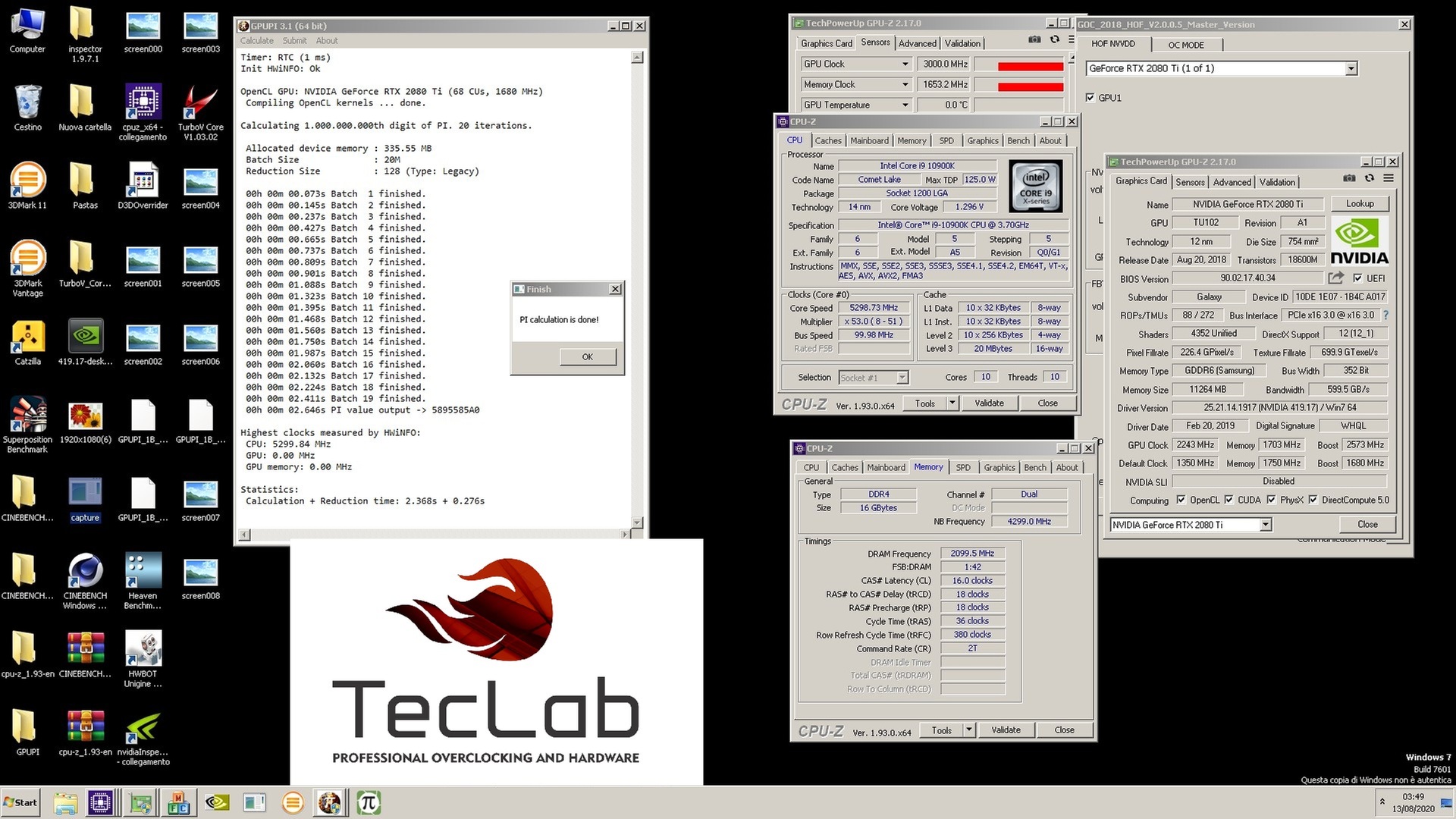Open the 419.17-desk NVIDIA driver icon
The height and width of the screenshot is (819, 1456).
[x=85, y=343]
